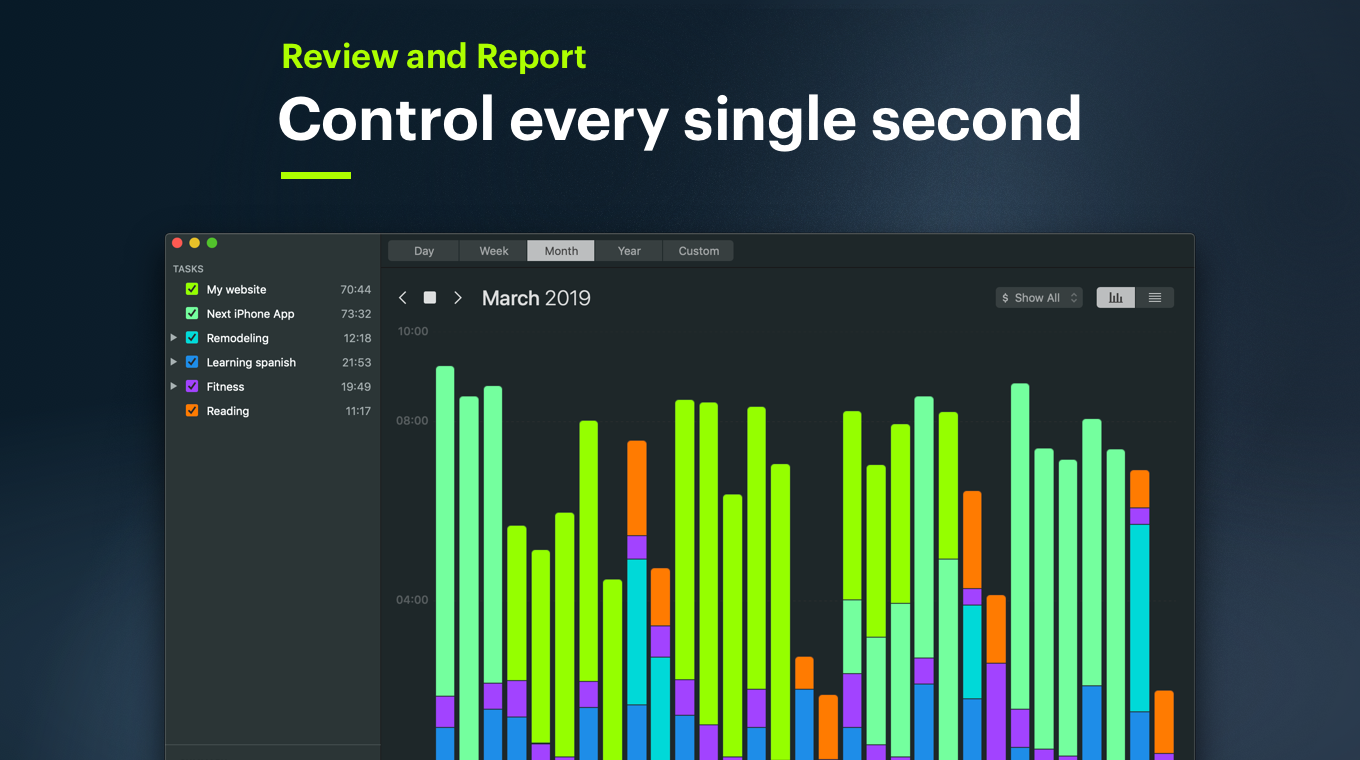1360x760 pixels.
Task: Click the March 2019 title
Action: coord(536,298)
